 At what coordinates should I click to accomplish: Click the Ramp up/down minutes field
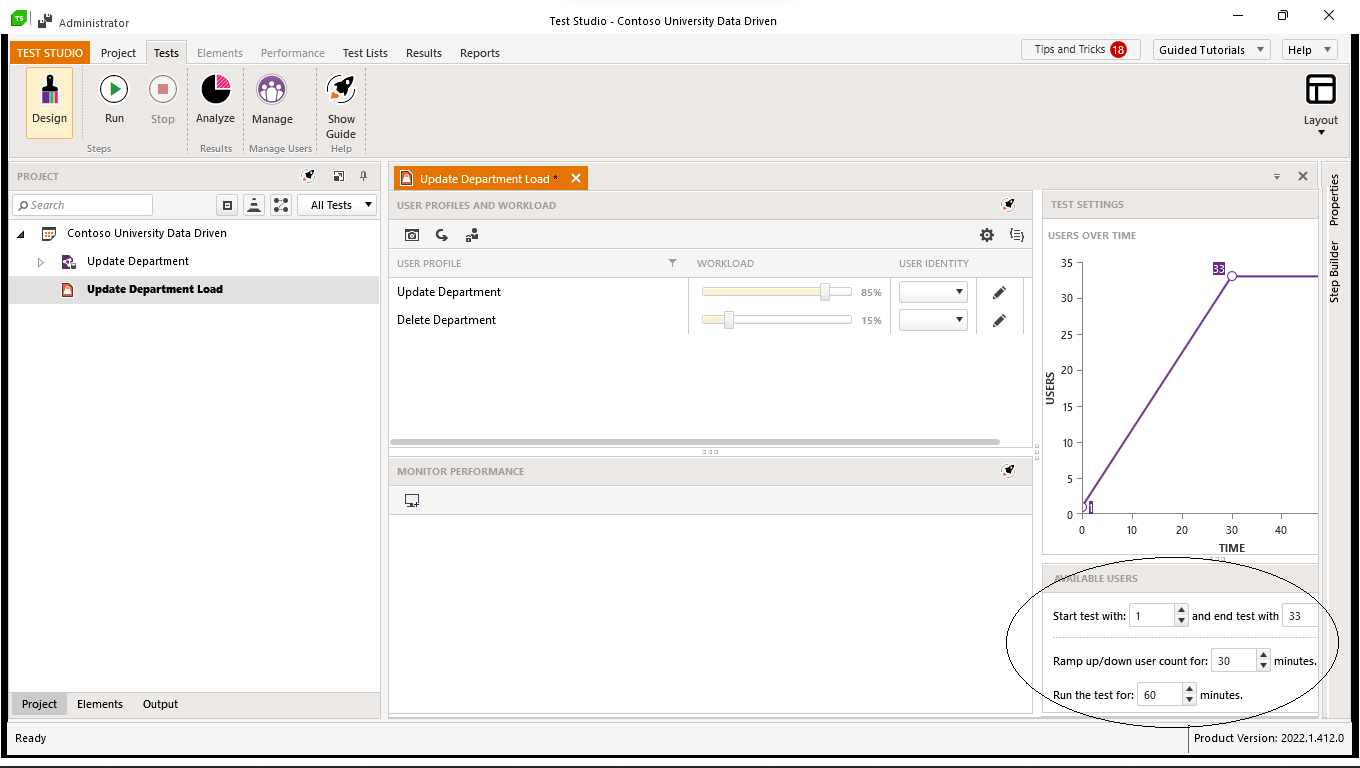tap(1235, 661)
